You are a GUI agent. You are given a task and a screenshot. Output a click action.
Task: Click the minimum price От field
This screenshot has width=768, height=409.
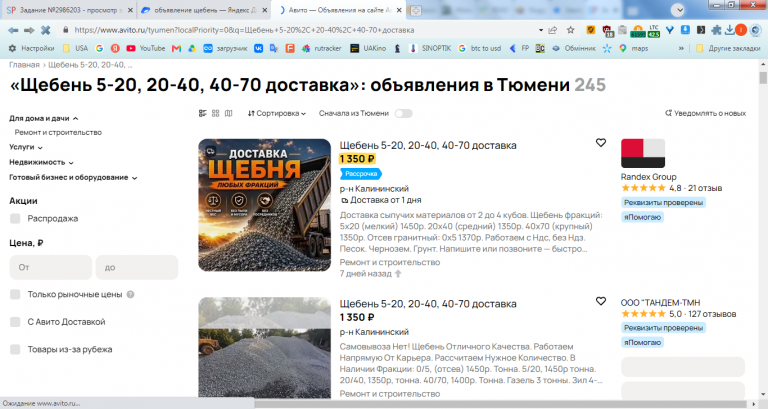pyautogui.click(x=51, y=267)
